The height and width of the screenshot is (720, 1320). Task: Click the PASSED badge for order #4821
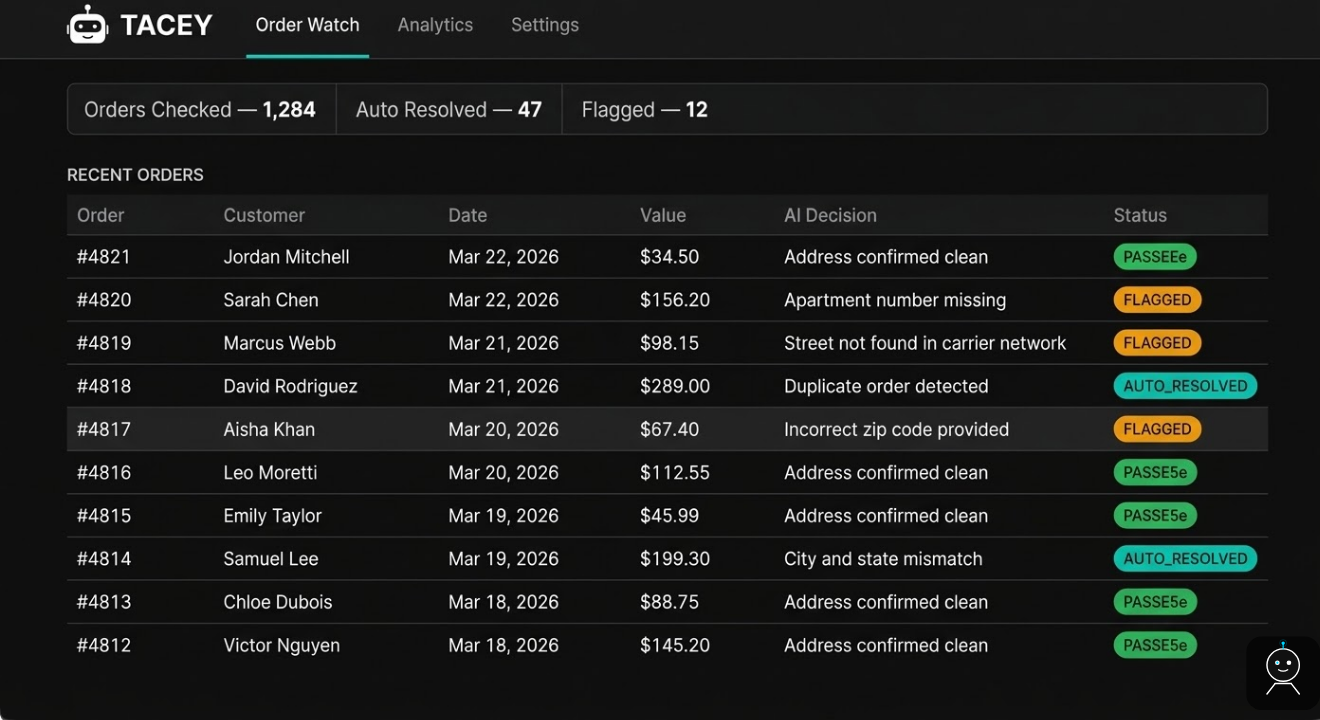point(1155,256)
